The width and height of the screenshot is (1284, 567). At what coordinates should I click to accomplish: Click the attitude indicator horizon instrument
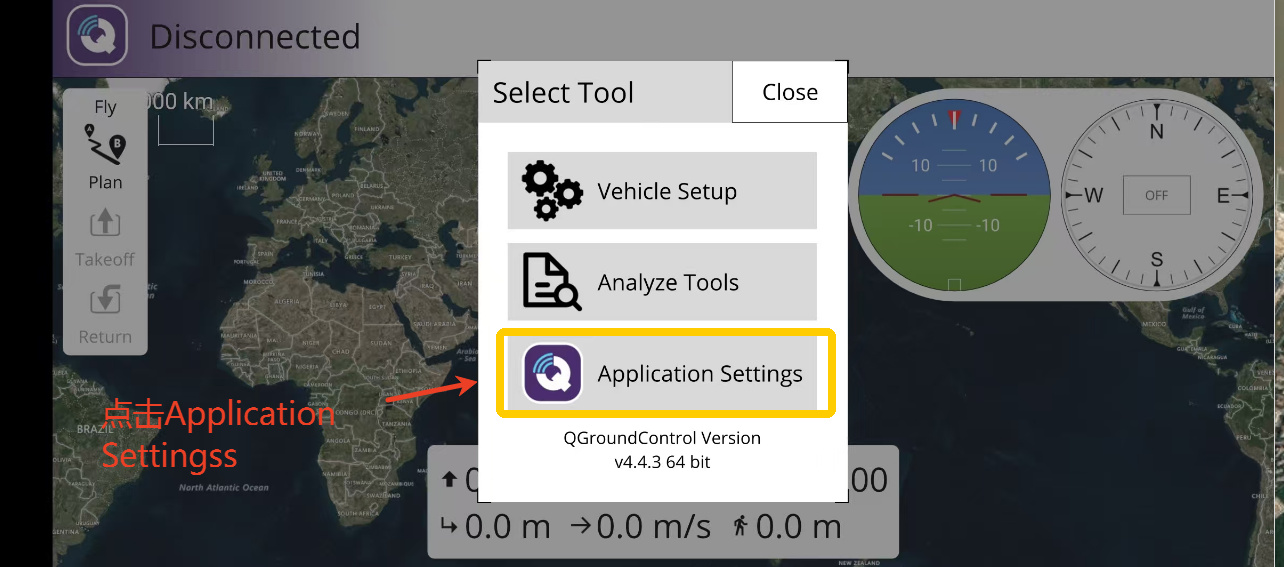[955, 195]
